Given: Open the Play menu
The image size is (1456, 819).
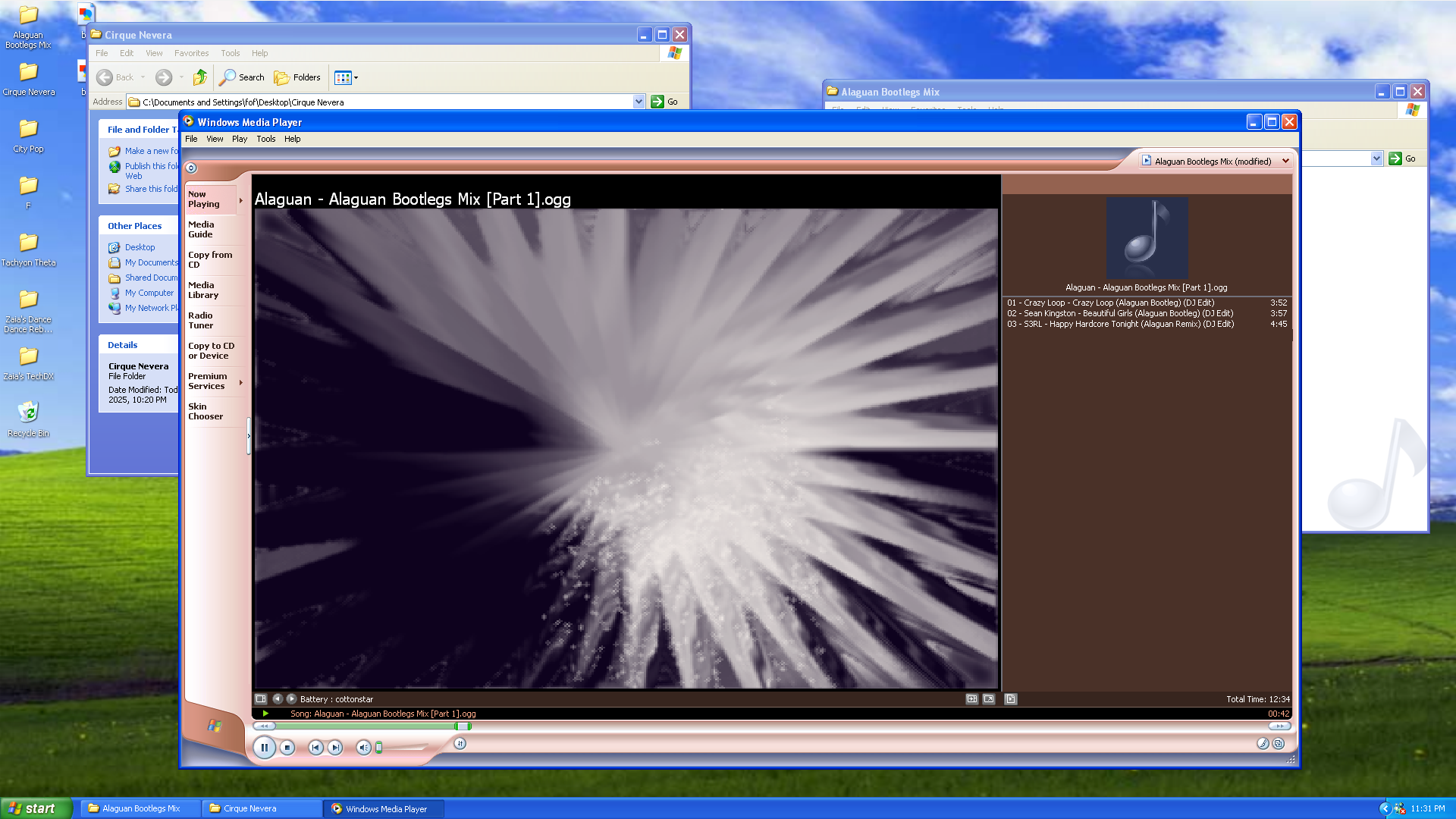Looking at the screenshot, I should (240, 139).
